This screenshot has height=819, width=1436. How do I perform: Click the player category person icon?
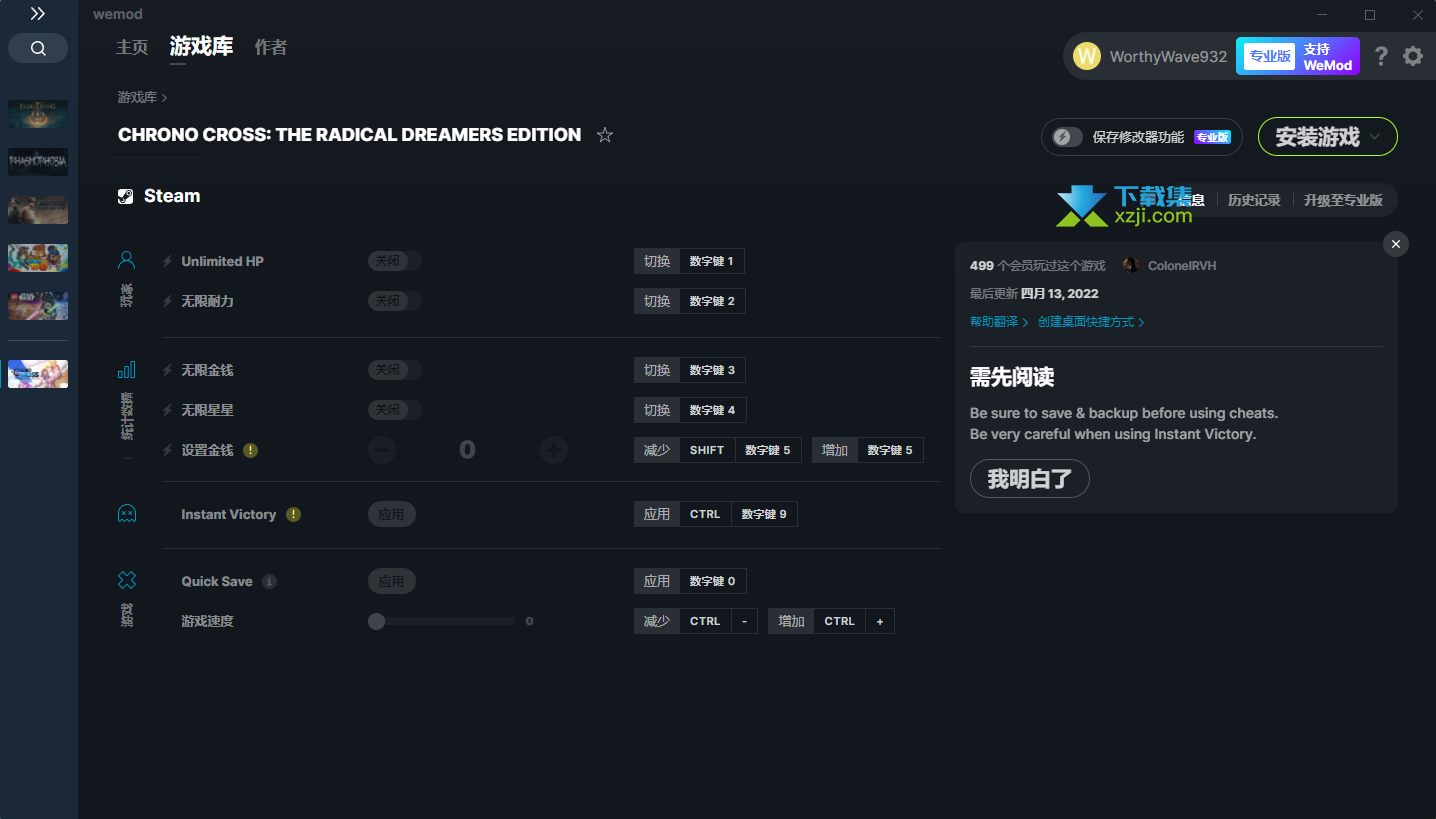[126, 260]
